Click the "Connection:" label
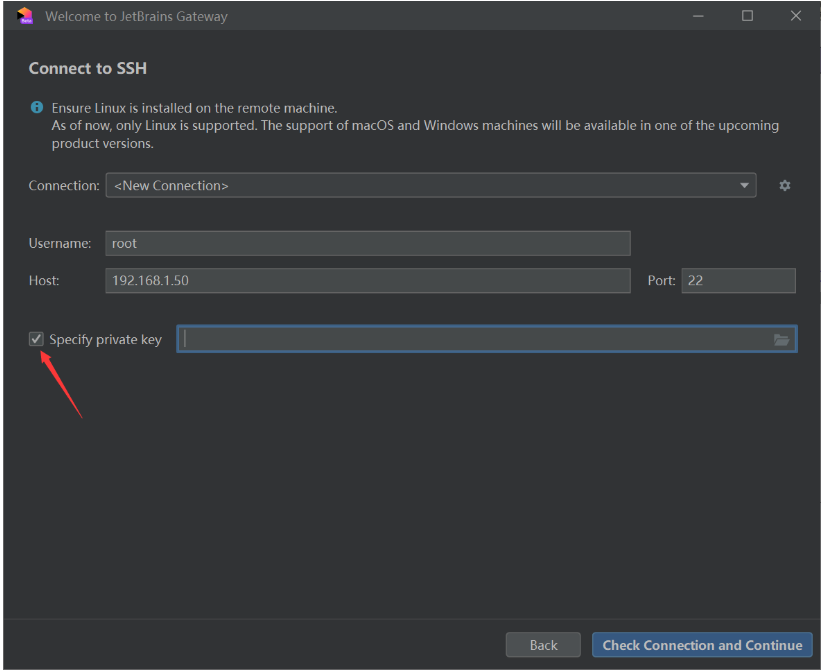The width and height of the screenshot is (823, 671). click(64, 186)
